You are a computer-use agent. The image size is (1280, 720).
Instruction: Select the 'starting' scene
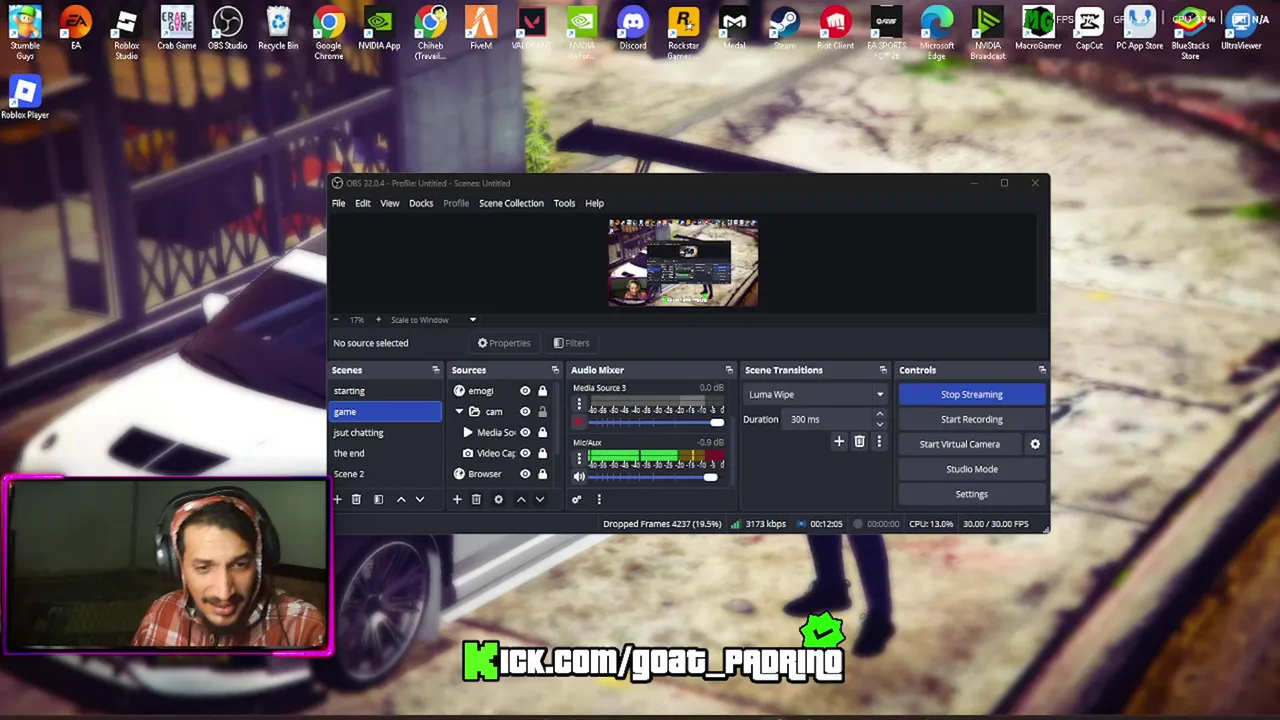pyautogui.click(x=385, y=391)
